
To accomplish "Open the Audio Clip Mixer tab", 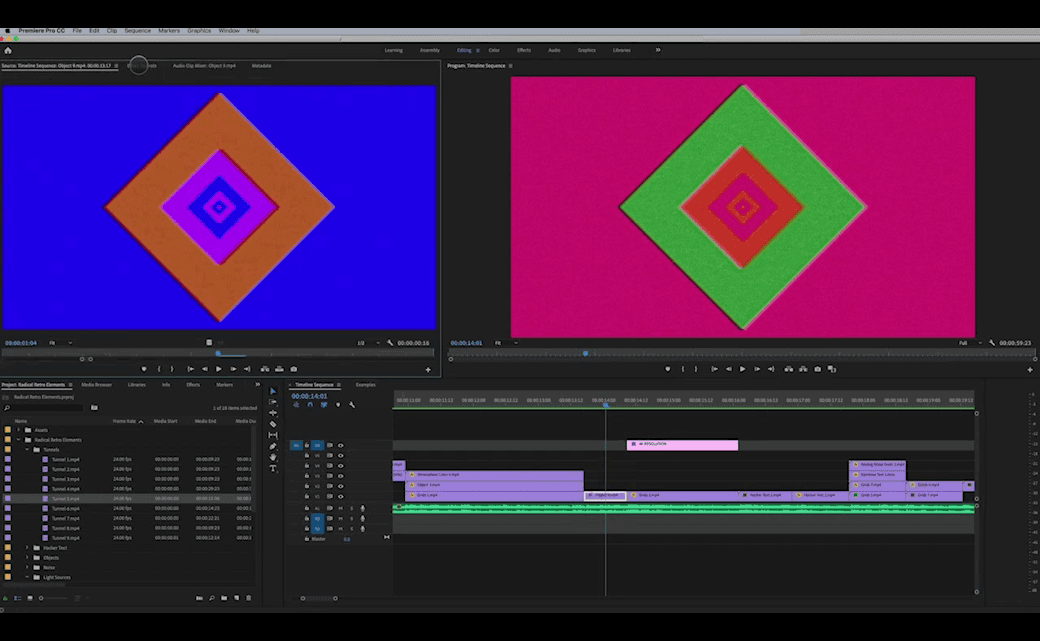I will pyautogui.click(x=204, y=66).
